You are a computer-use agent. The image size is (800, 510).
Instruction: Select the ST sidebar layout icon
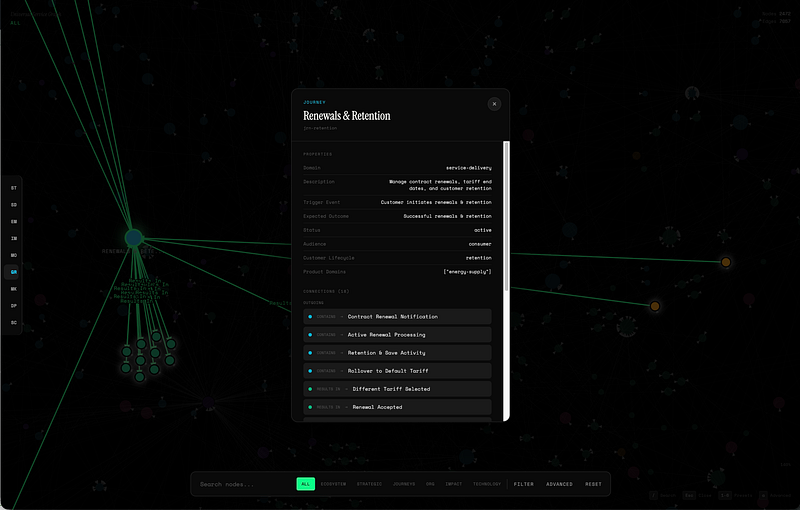pyautogui.click(x=14, y=188)
